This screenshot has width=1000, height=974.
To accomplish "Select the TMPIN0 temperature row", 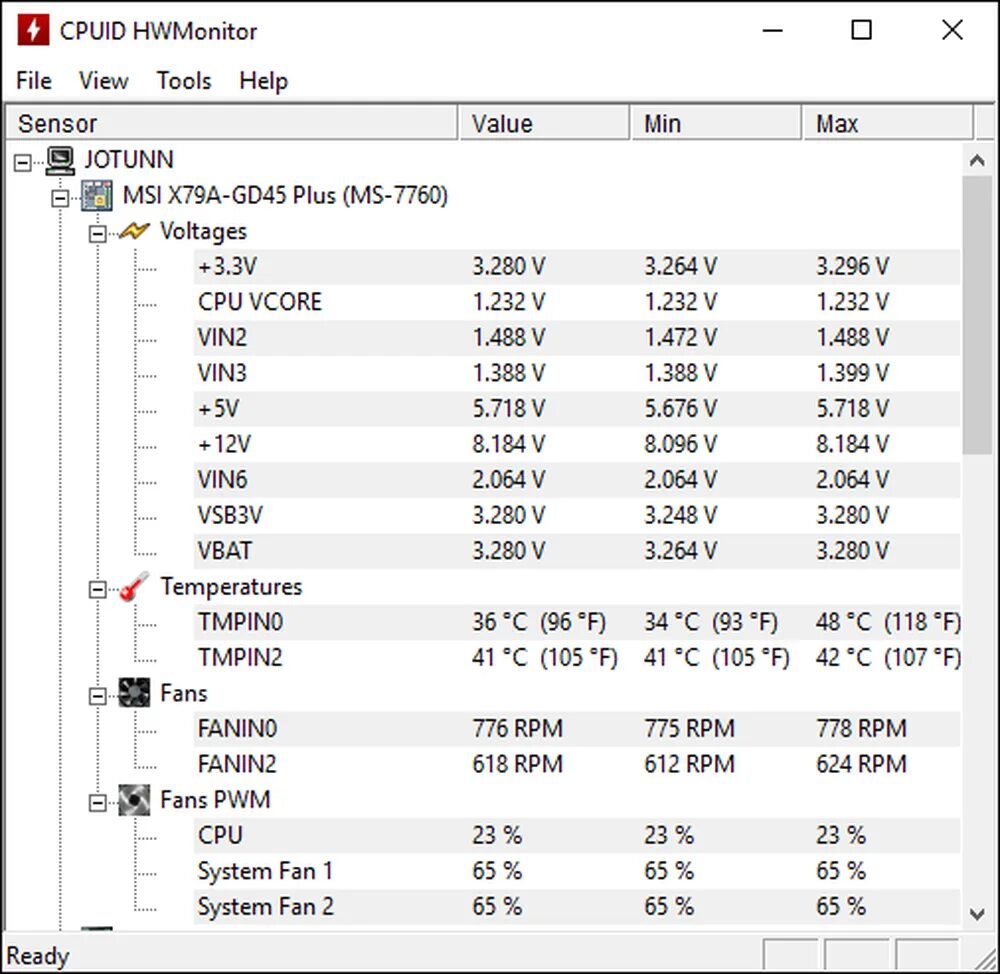I will click(577, 622).
